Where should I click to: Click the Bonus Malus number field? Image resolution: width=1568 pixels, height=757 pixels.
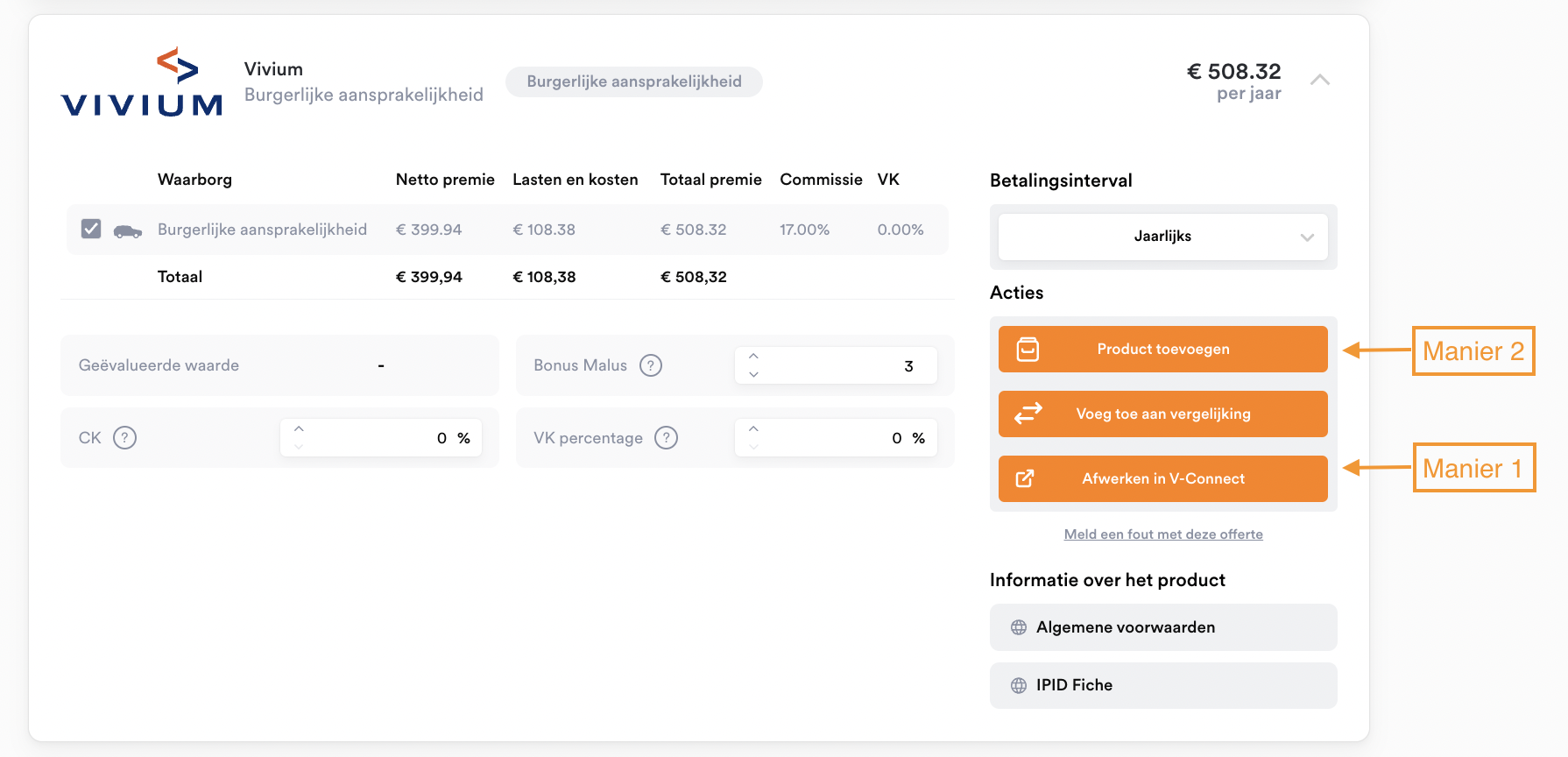(x=836, y=365)
